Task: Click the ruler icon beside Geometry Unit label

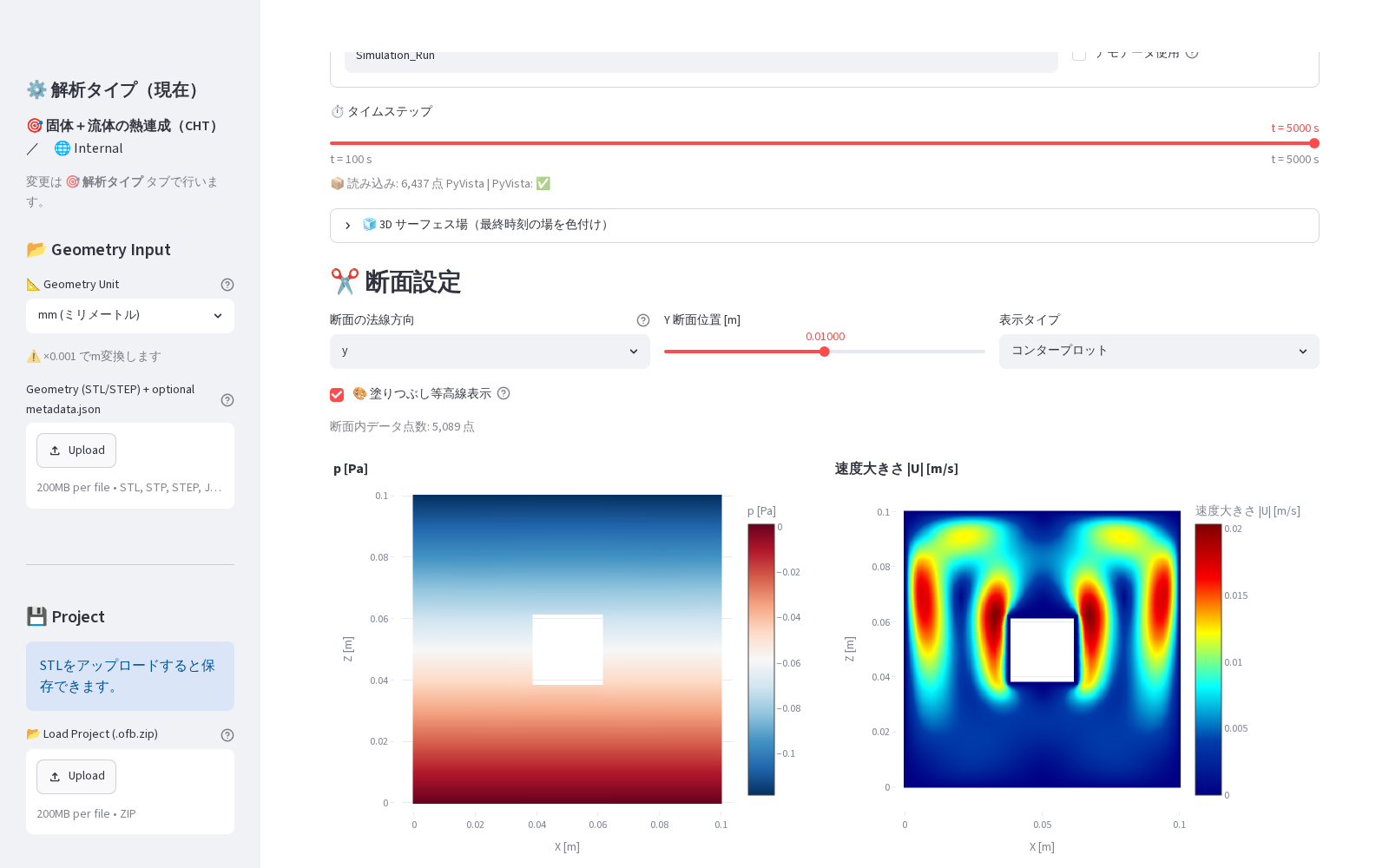Action: (x=33, y=285)
